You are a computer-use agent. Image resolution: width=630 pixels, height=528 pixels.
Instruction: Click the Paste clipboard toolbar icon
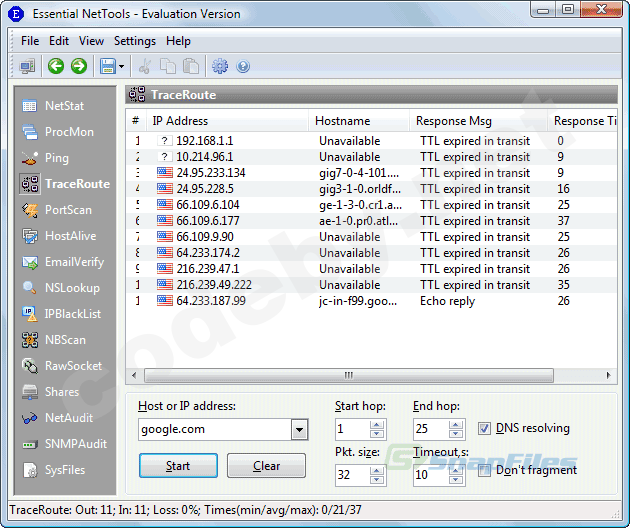[x=191, y=66]
